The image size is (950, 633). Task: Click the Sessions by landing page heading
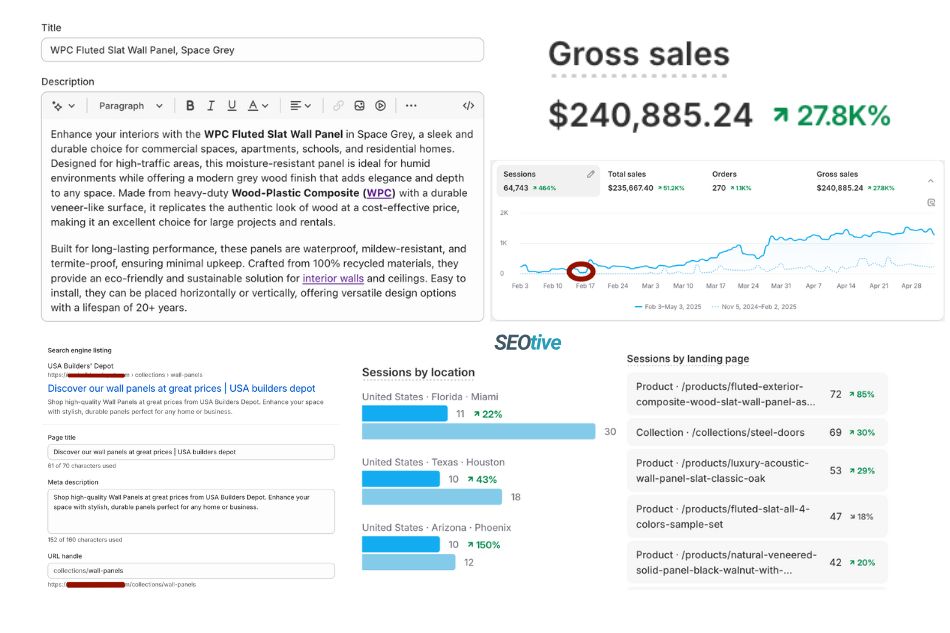tap(688, 359)
